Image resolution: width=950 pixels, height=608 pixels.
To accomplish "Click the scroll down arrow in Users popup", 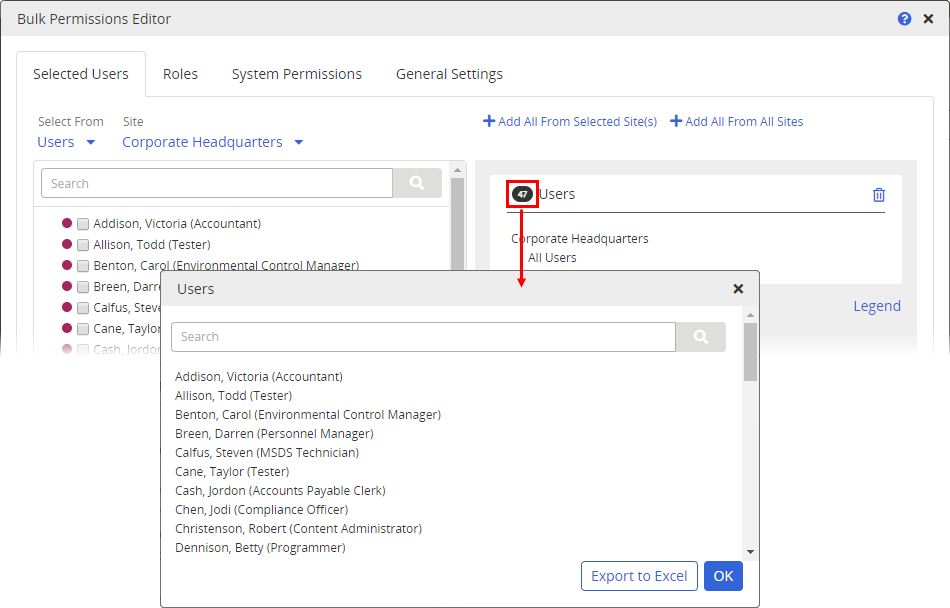I will point(750,551).
